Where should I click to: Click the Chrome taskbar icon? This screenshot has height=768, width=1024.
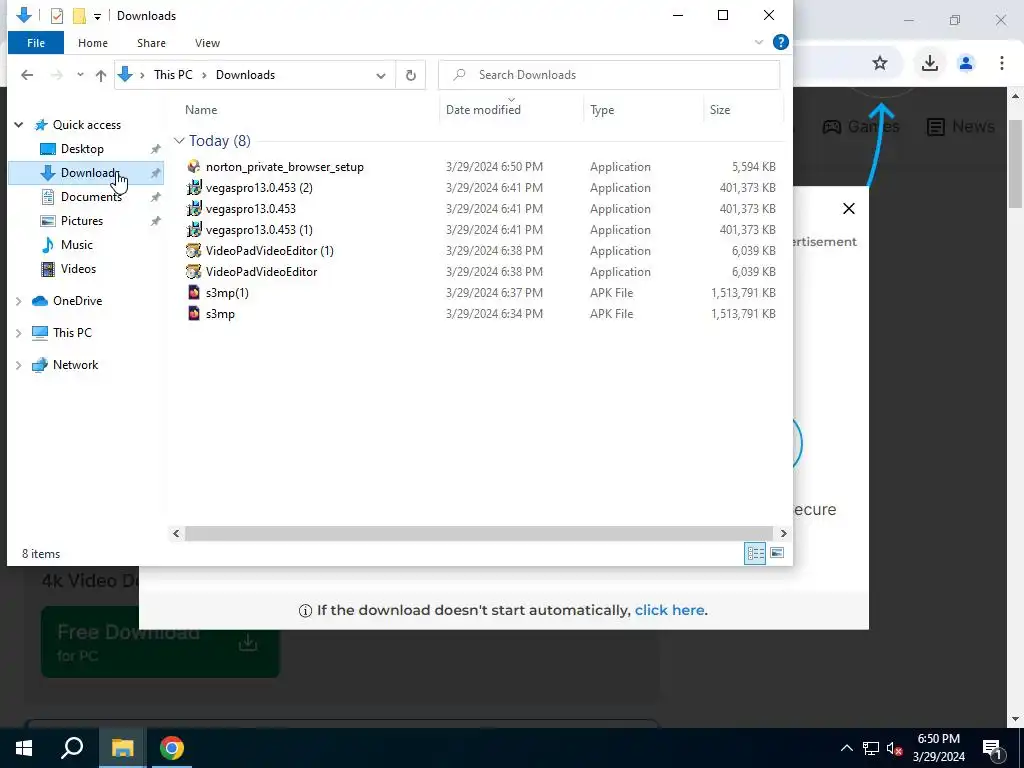pyautogui.click(x=172, y=748)
